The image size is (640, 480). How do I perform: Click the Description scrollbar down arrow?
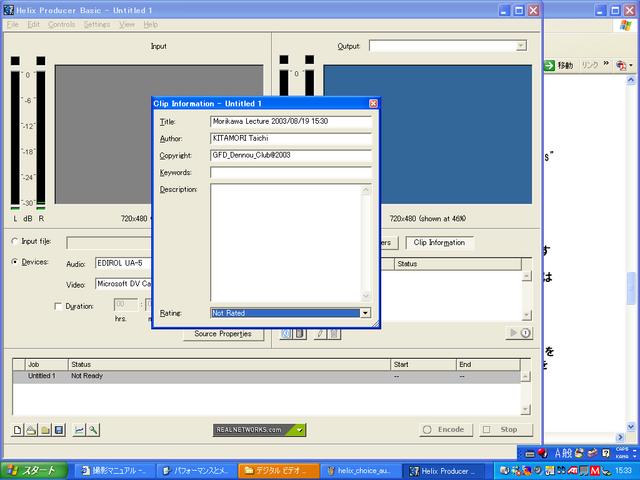pos(366,296)
